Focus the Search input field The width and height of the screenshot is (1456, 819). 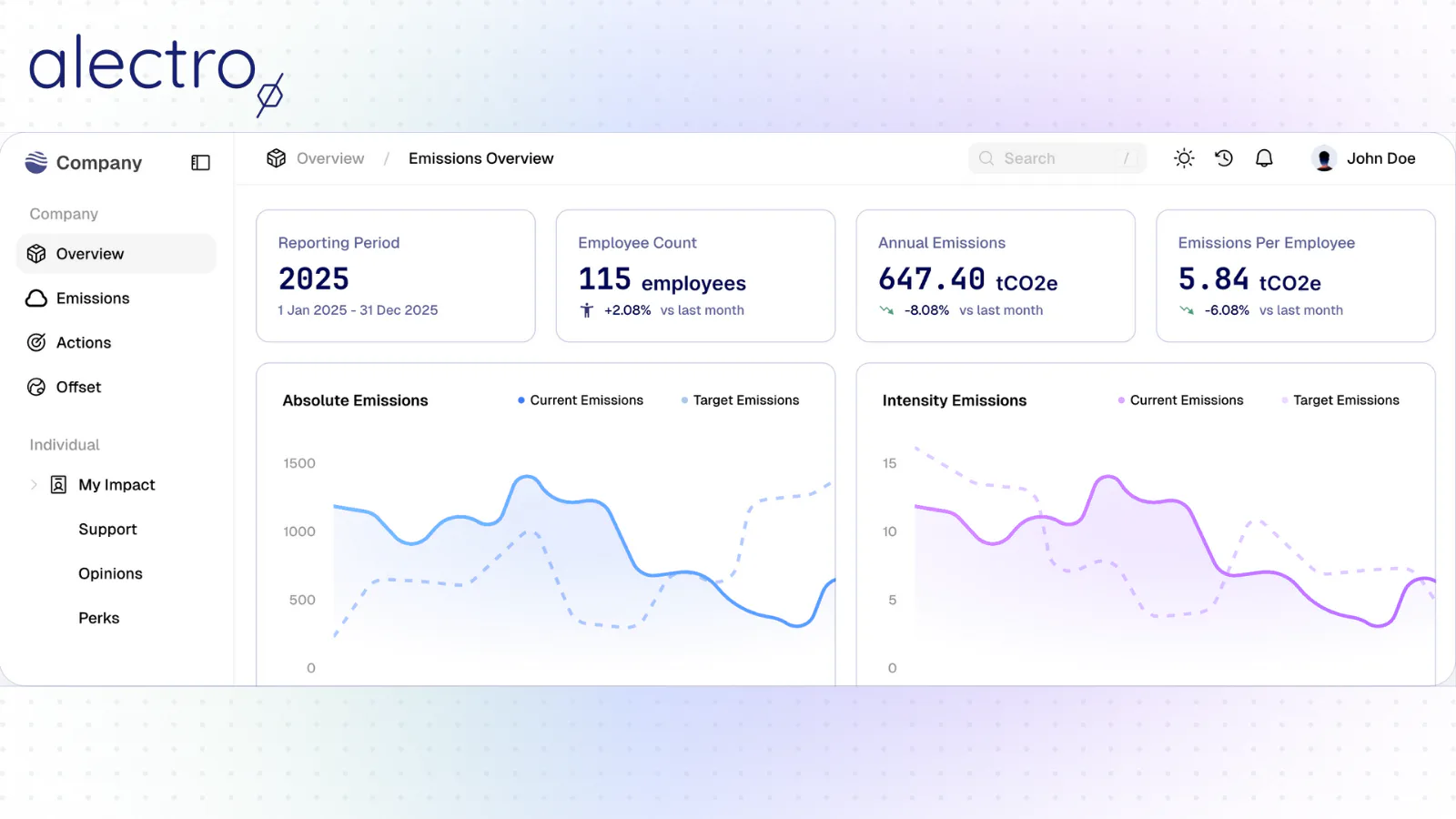click(x=1057, y=158)
